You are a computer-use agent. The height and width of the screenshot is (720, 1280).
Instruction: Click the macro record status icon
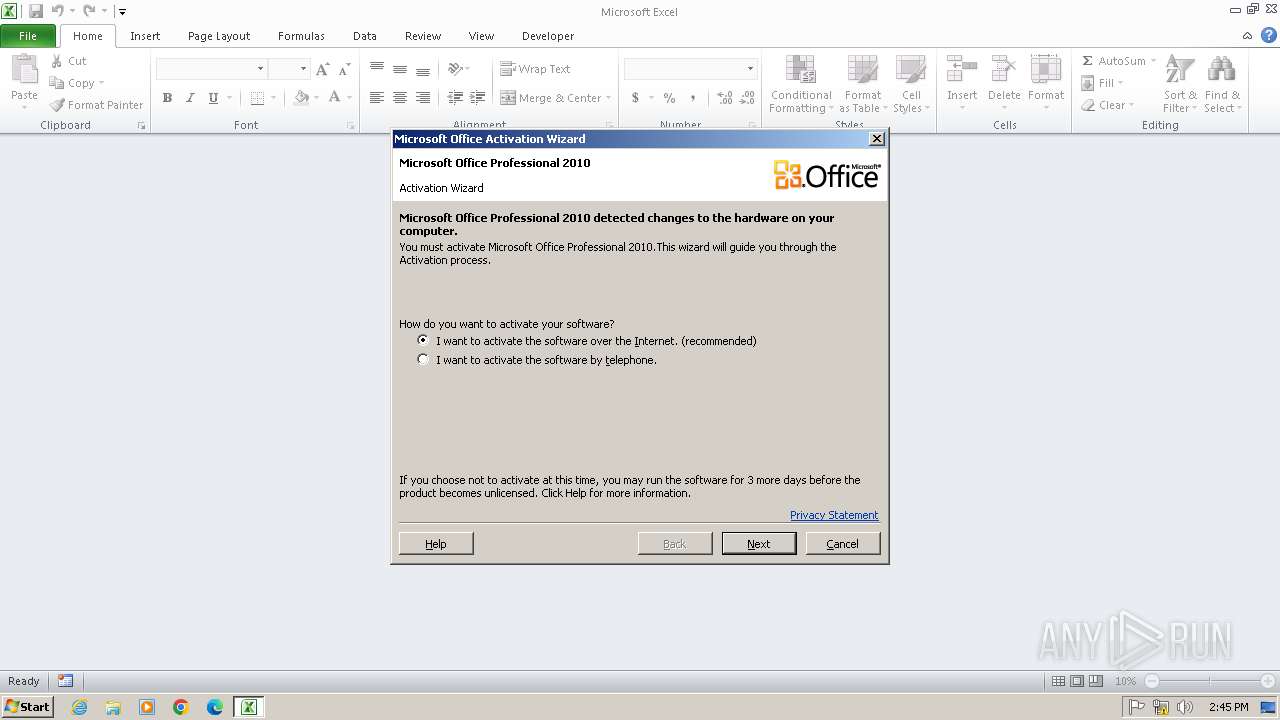pyautogui.click(x=65, y=681)
